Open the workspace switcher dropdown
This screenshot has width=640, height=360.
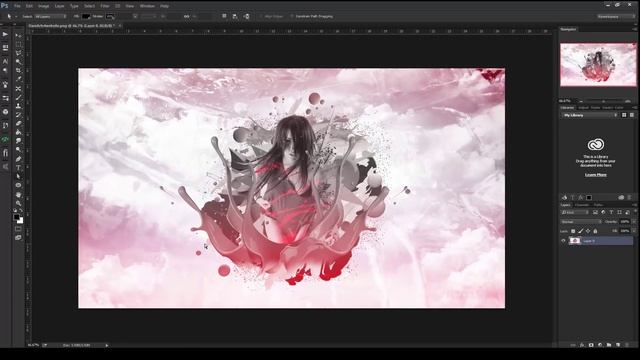(x=616, y=16)
